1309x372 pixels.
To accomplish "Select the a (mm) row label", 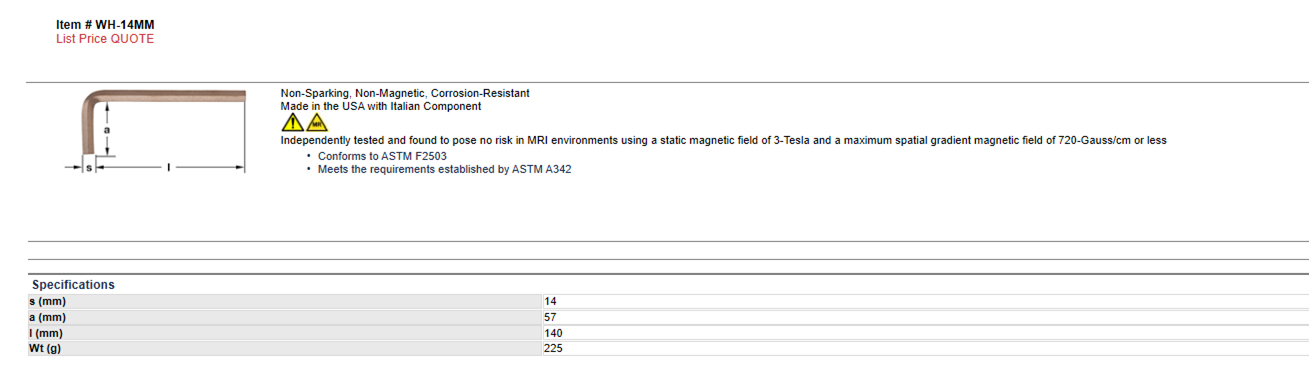I will [47, 317].
